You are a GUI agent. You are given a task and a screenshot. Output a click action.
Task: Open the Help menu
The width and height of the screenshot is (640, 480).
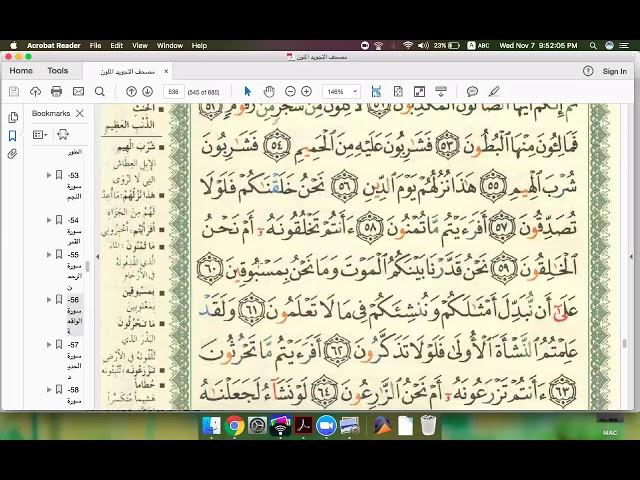(199, 45)
